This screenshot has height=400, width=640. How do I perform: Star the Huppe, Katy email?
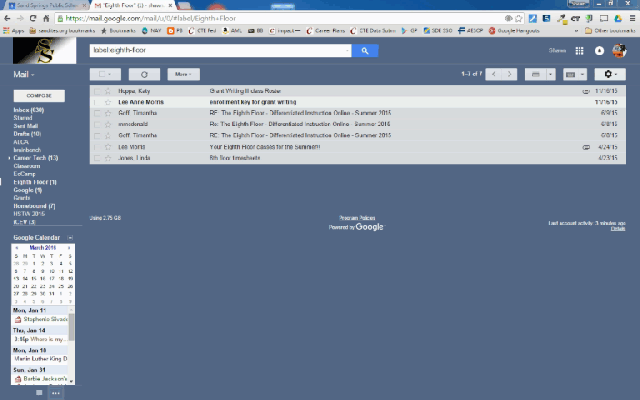[109, 91]
